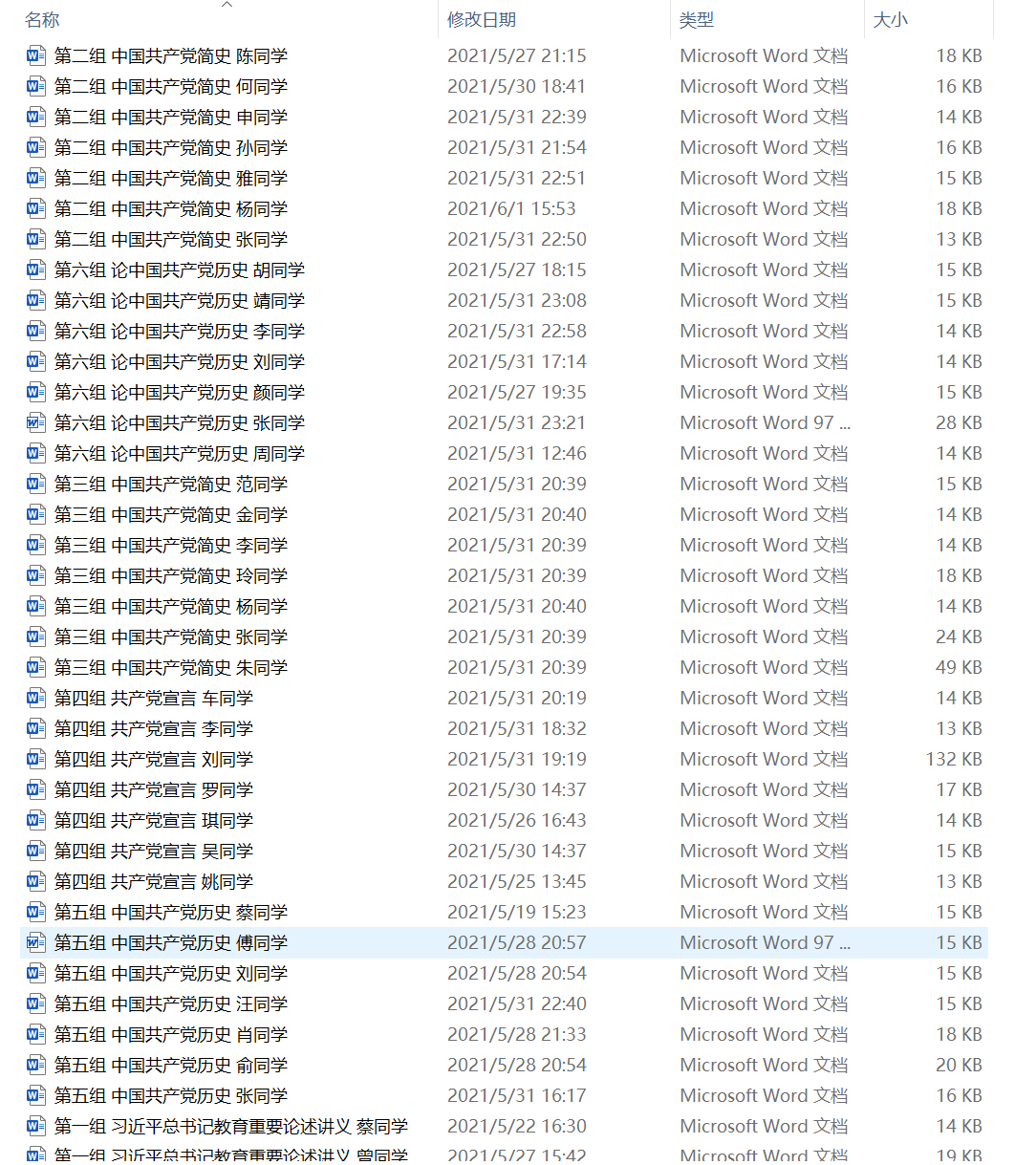Click Word 97 icon of 第五组 傅同学 file

[36, 943]
